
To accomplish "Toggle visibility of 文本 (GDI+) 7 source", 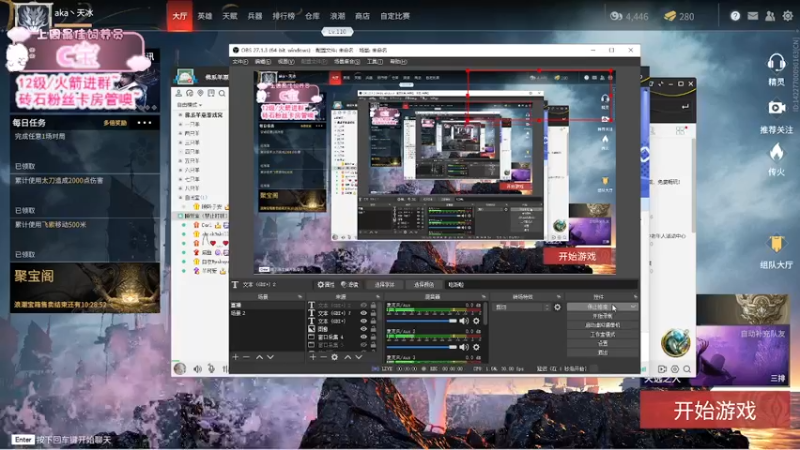I will 363,313.
